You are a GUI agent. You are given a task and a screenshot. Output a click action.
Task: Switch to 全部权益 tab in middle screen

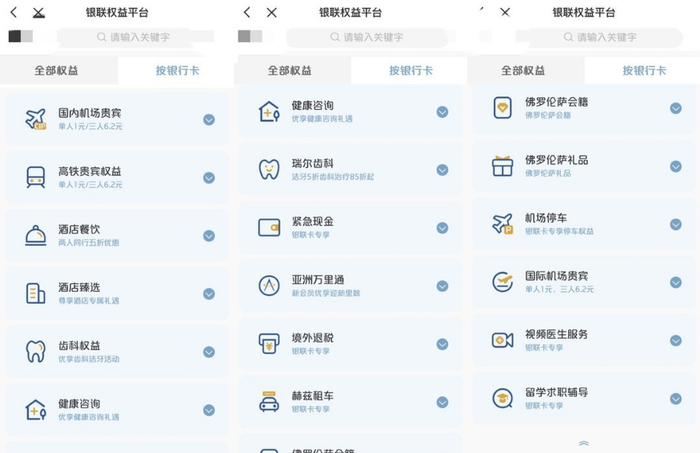point(292,70)
